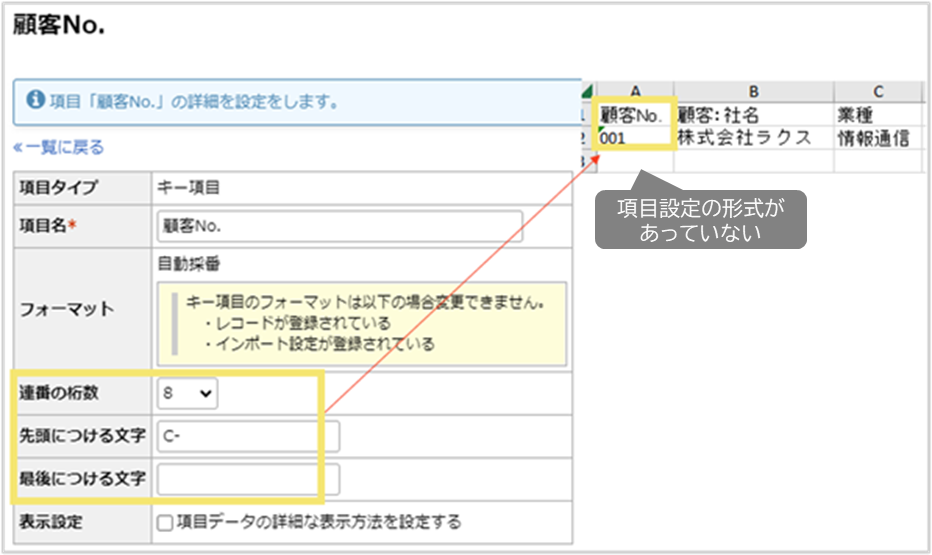Click the 項目名 text field
The width and height of the screenshot is (932, 555).
click(x=340, y=226)
